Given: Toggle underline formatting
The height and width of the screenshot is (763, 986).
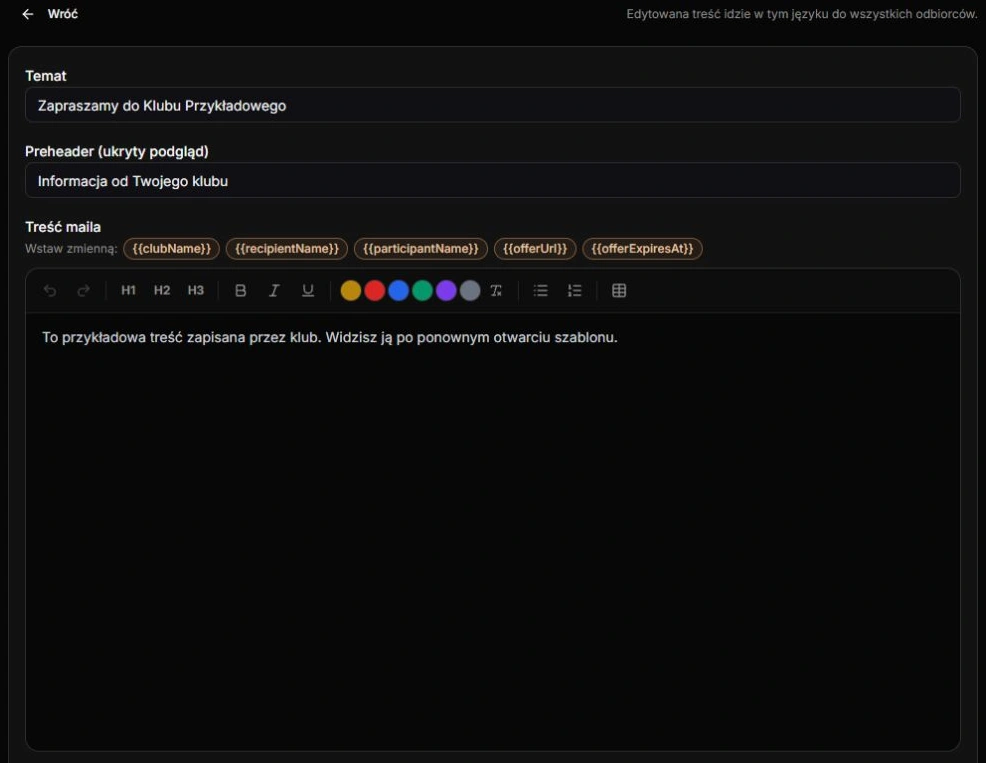Looking at the screenshot, I should (307, 291).
